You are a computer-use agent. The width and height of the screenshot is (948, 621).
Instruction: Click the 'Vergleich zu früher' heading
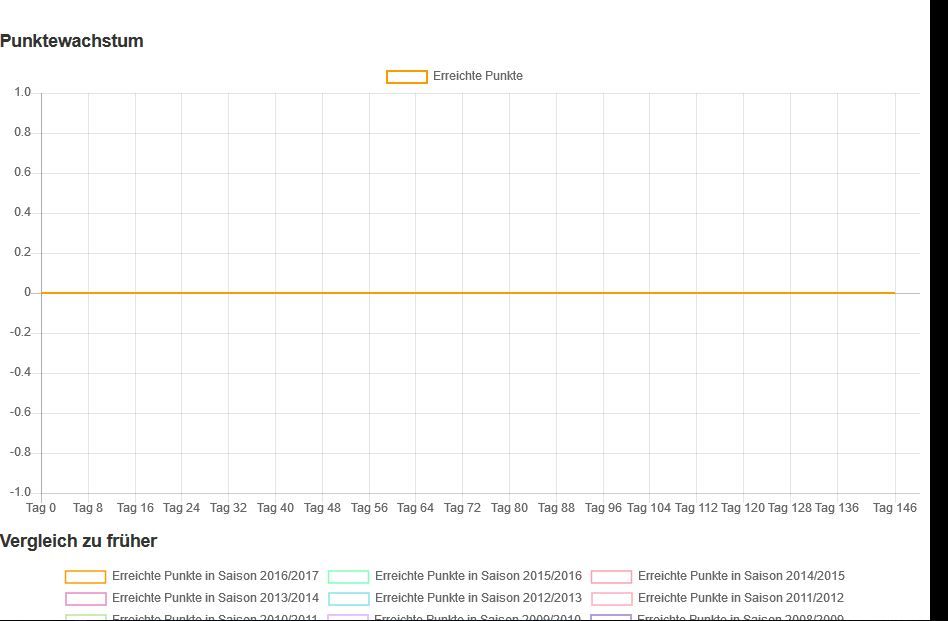(x=78, y=541)
